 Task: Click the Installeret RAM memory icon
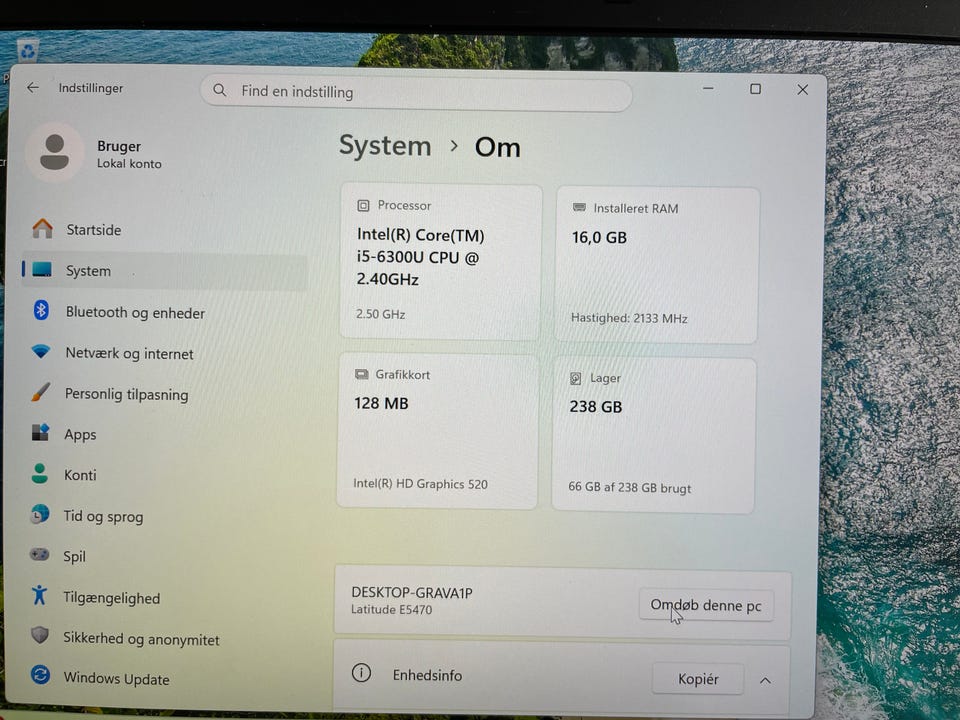579,208
